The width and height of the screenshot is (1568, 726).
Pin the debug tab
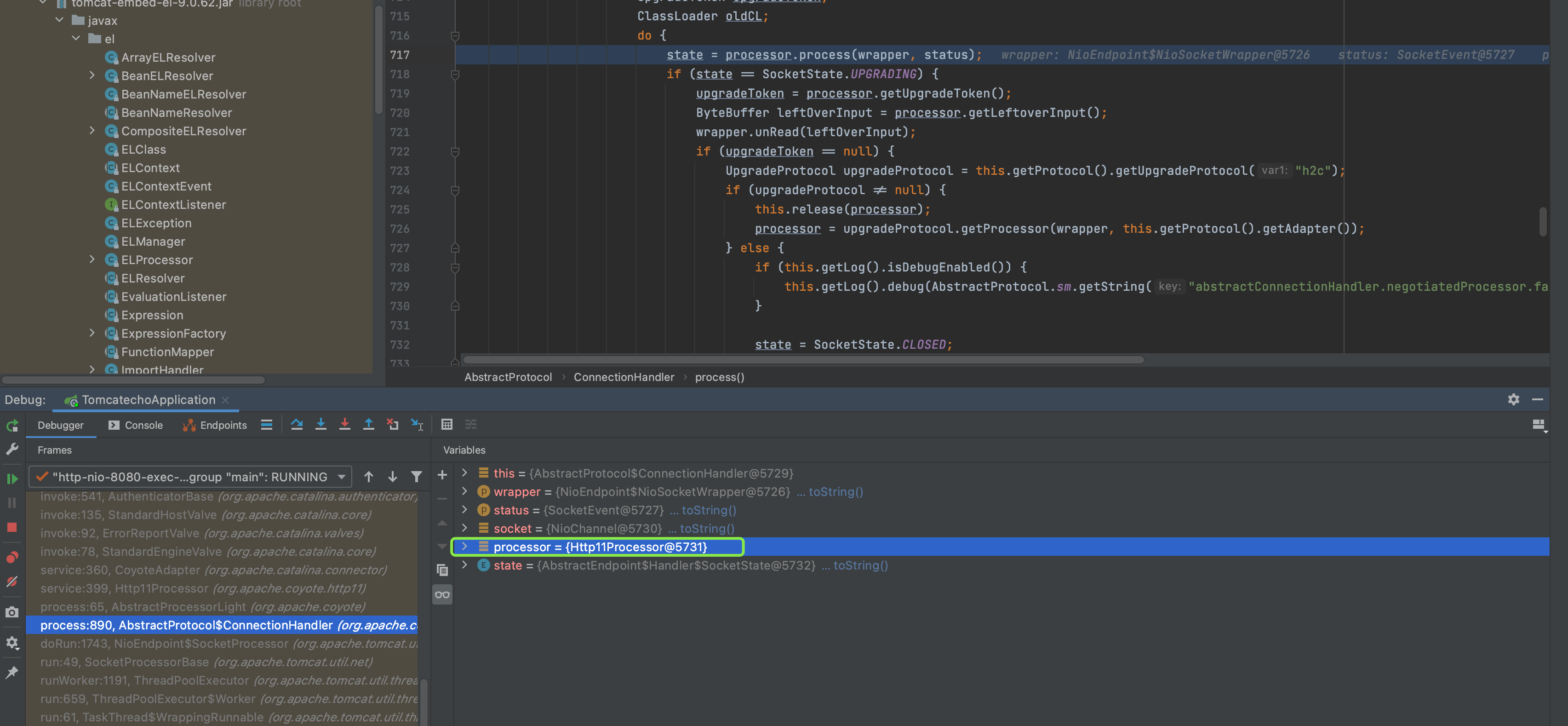click(12, 673)
